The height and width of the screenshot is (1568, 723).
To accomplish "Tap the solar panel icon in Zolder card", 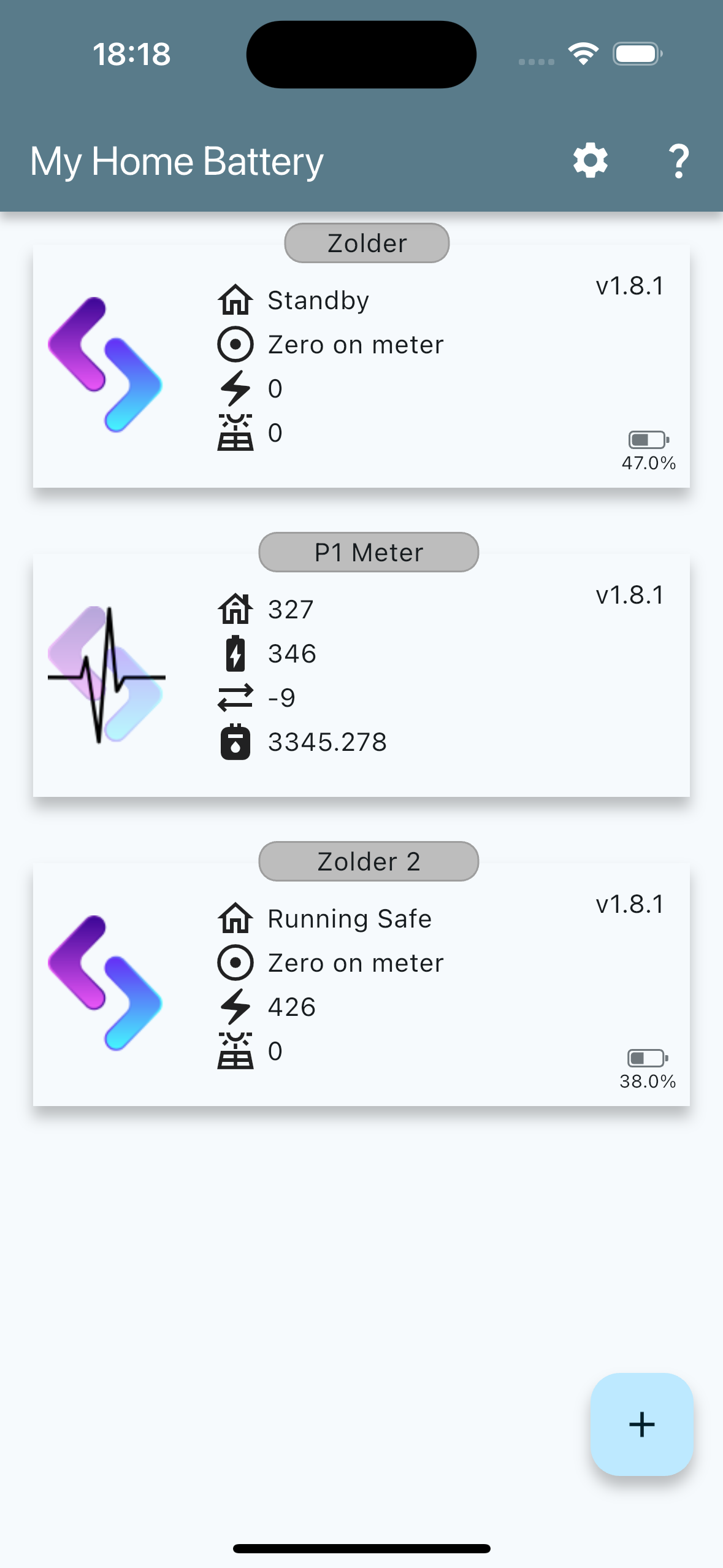I will point(235,432).
